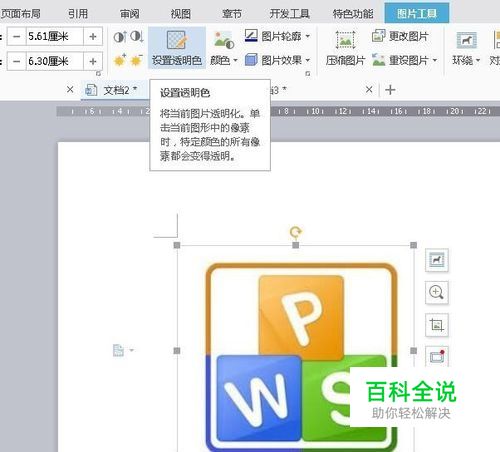Click the 设置透明色 button

pos(177,48)
